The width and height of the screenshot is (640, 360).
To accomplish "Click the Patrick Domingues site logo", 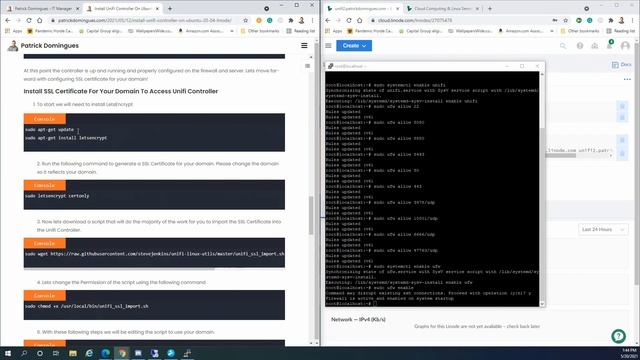I will point(43,46).
